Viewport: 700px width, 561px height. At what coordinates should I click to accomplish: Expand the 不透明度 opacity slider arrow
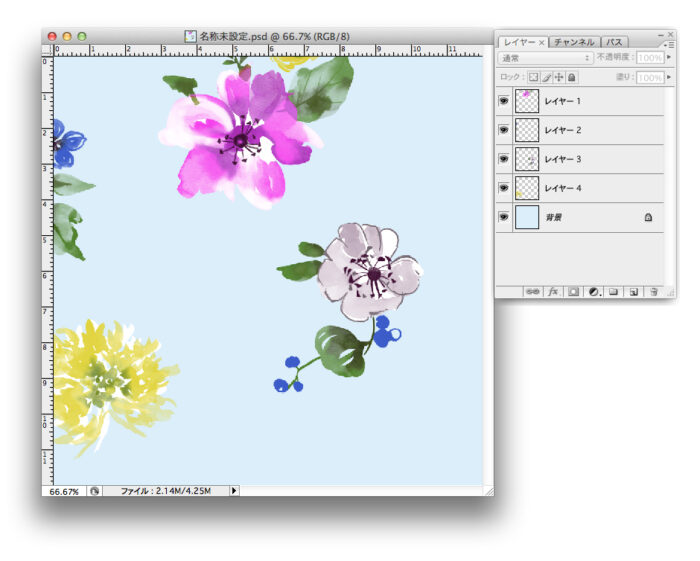(669, 59)
